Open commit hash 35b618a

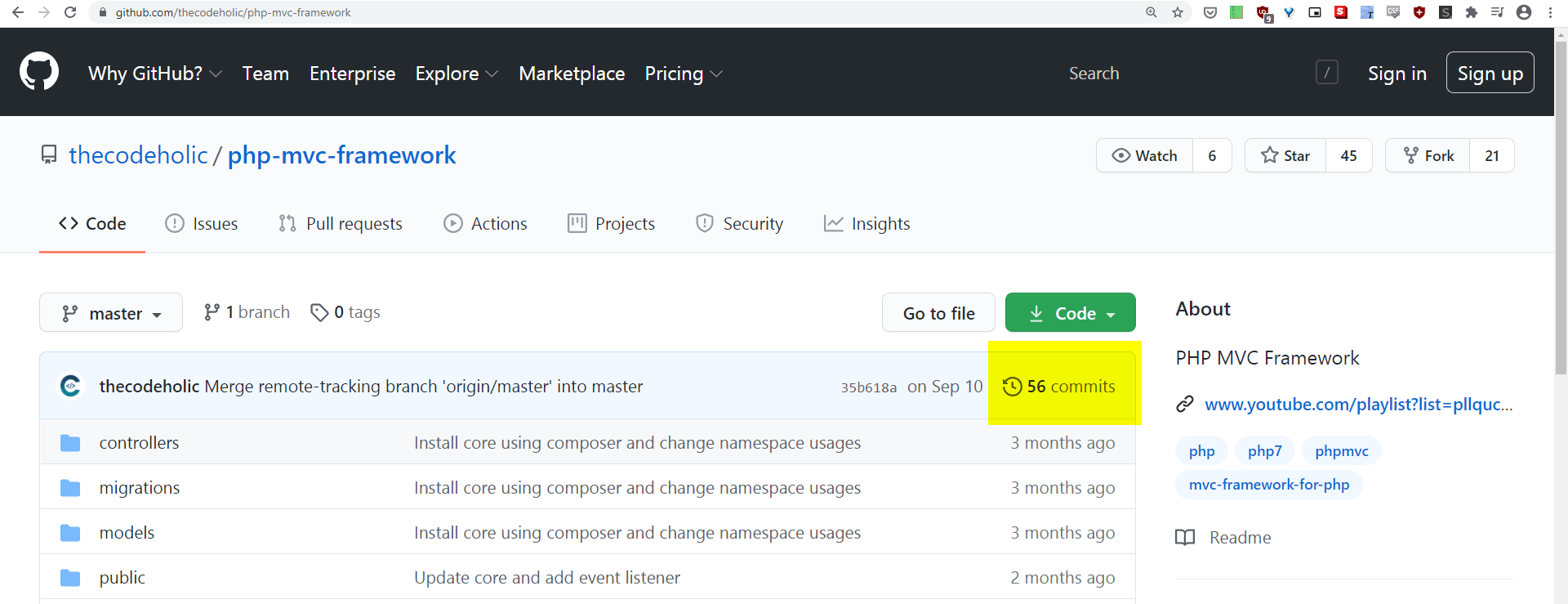(x=869, y=387)
